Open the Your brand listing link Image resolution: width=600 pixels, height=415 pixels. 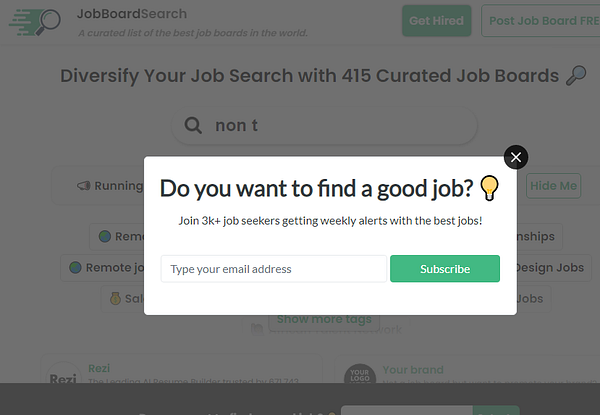[x=412, y=369]
